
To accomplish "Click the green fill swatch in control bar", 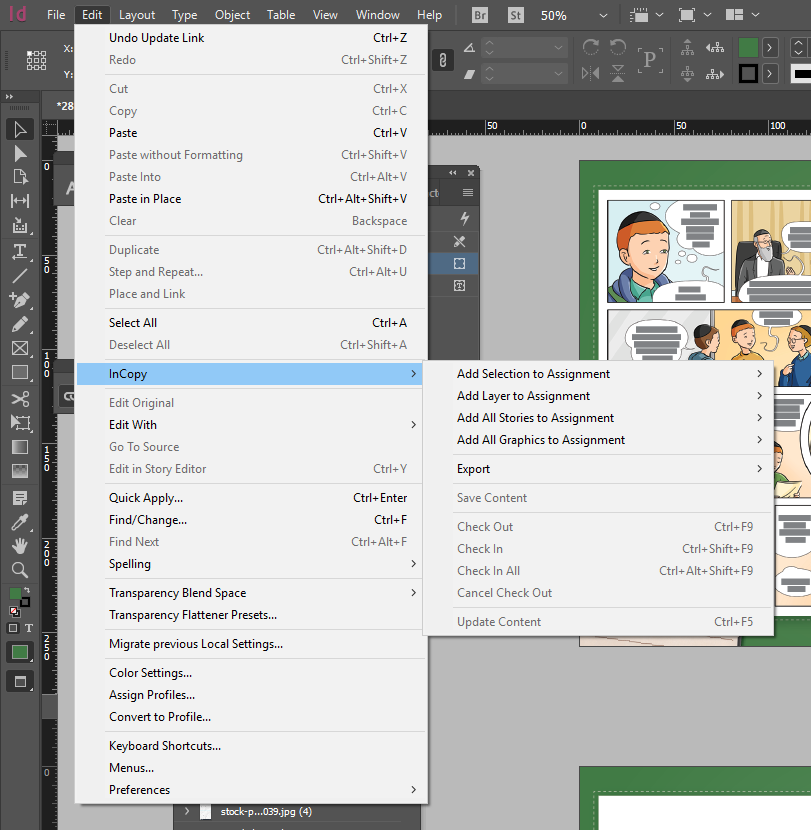I will pyautogui.click(x=748, y=48).
